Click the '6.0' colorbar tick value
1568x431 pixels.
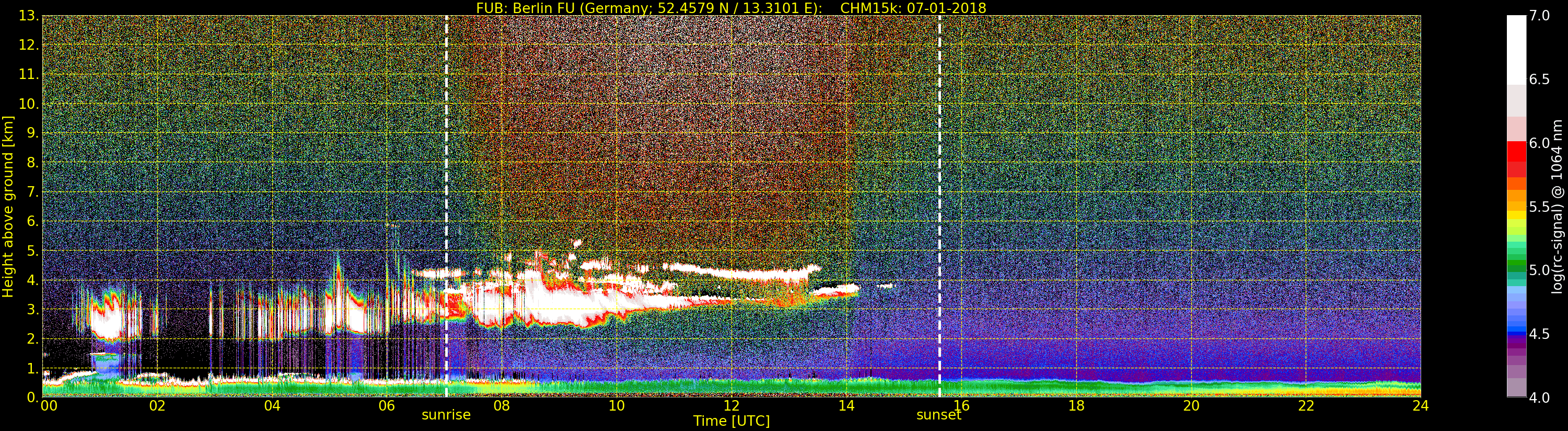click(1539, 143)
